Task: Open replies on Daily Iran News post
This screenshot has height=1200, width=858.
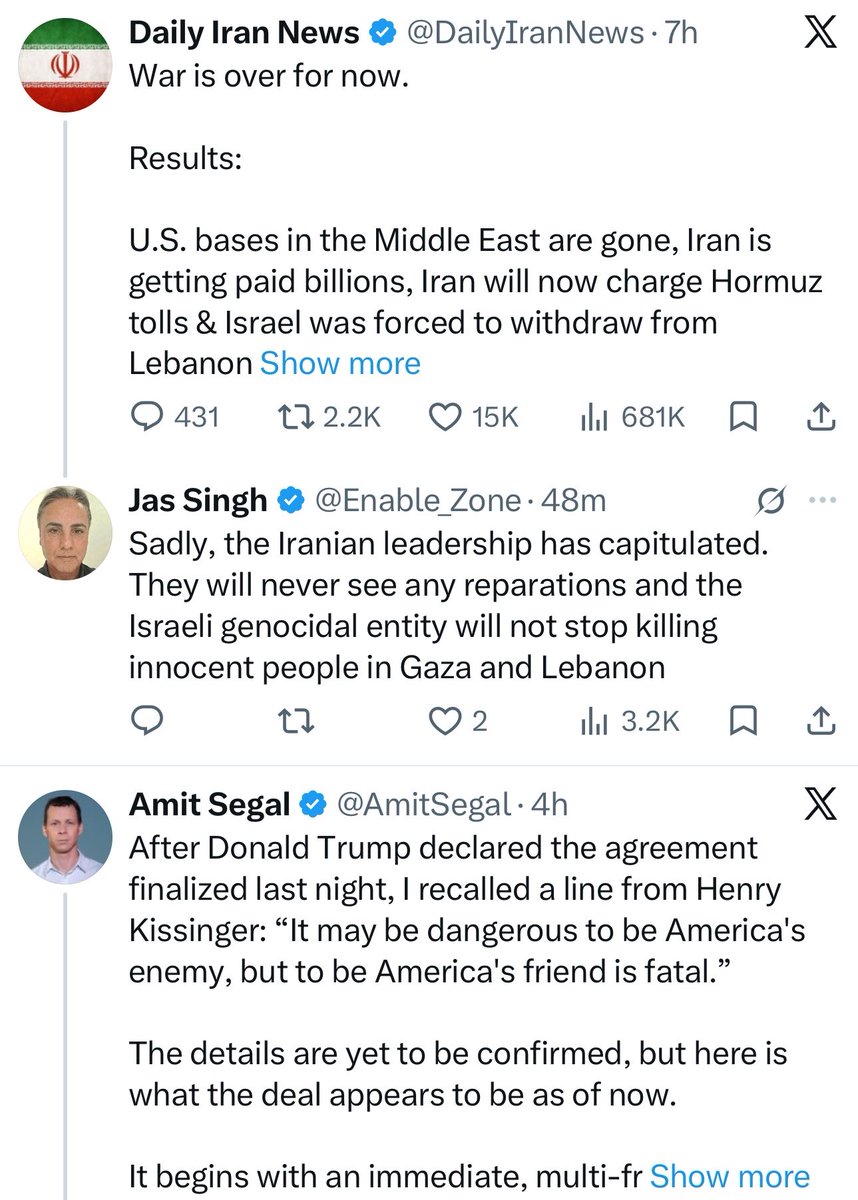Action: 175,417
